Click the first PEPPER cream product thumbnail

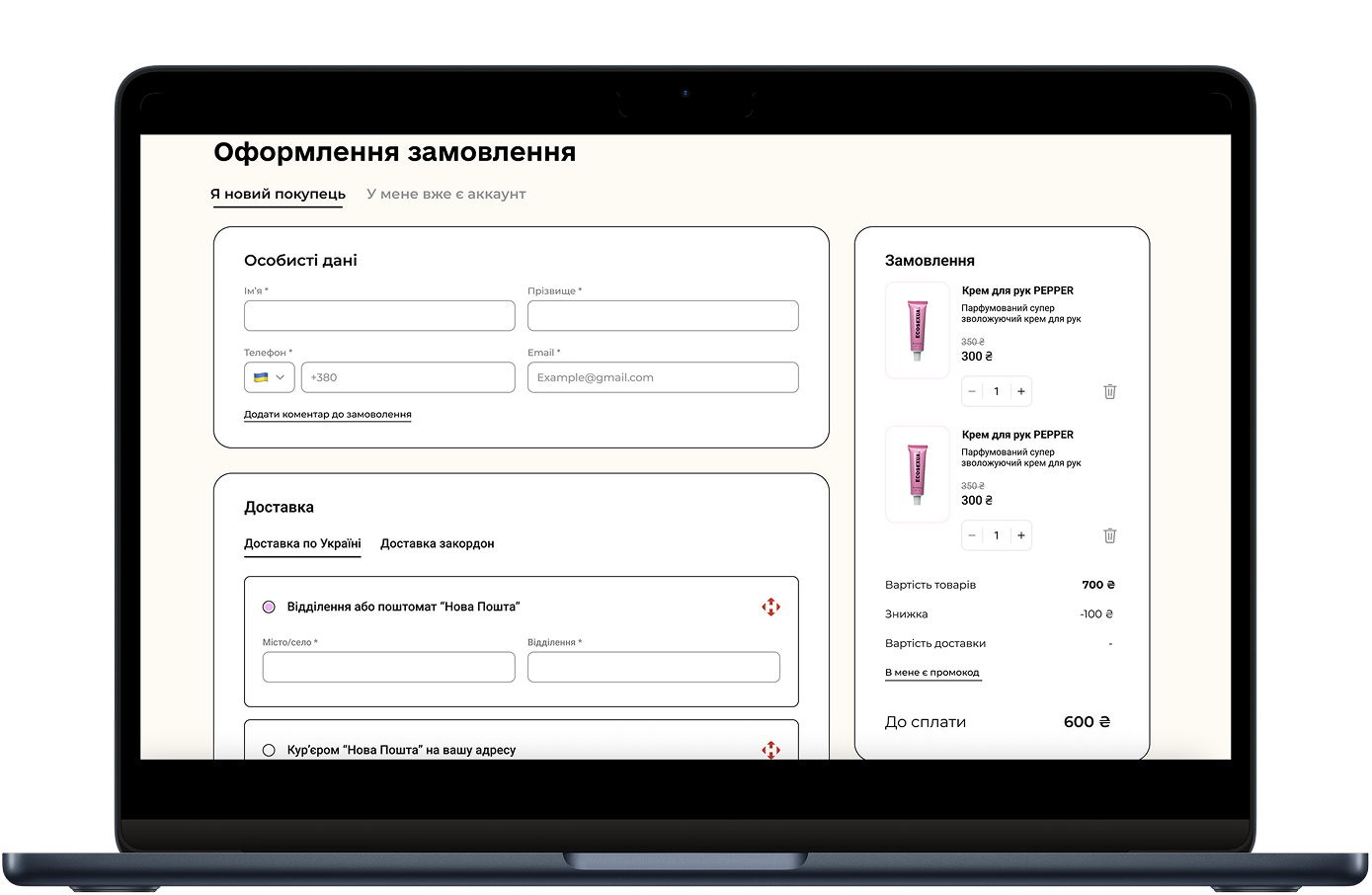click(917, 330)
